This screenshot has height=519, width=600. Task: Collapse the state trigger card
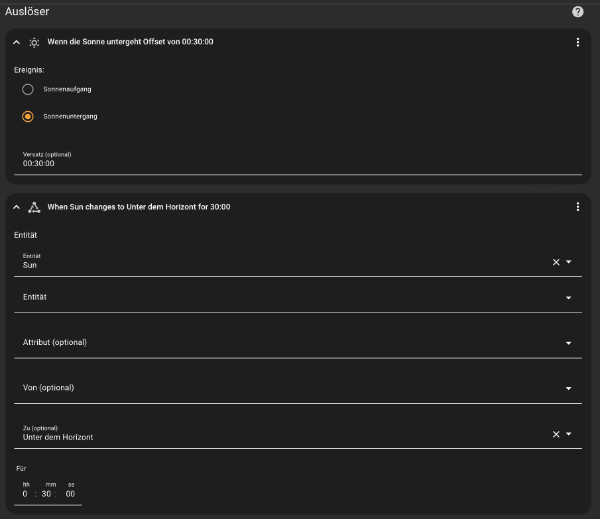click(16, 207)
